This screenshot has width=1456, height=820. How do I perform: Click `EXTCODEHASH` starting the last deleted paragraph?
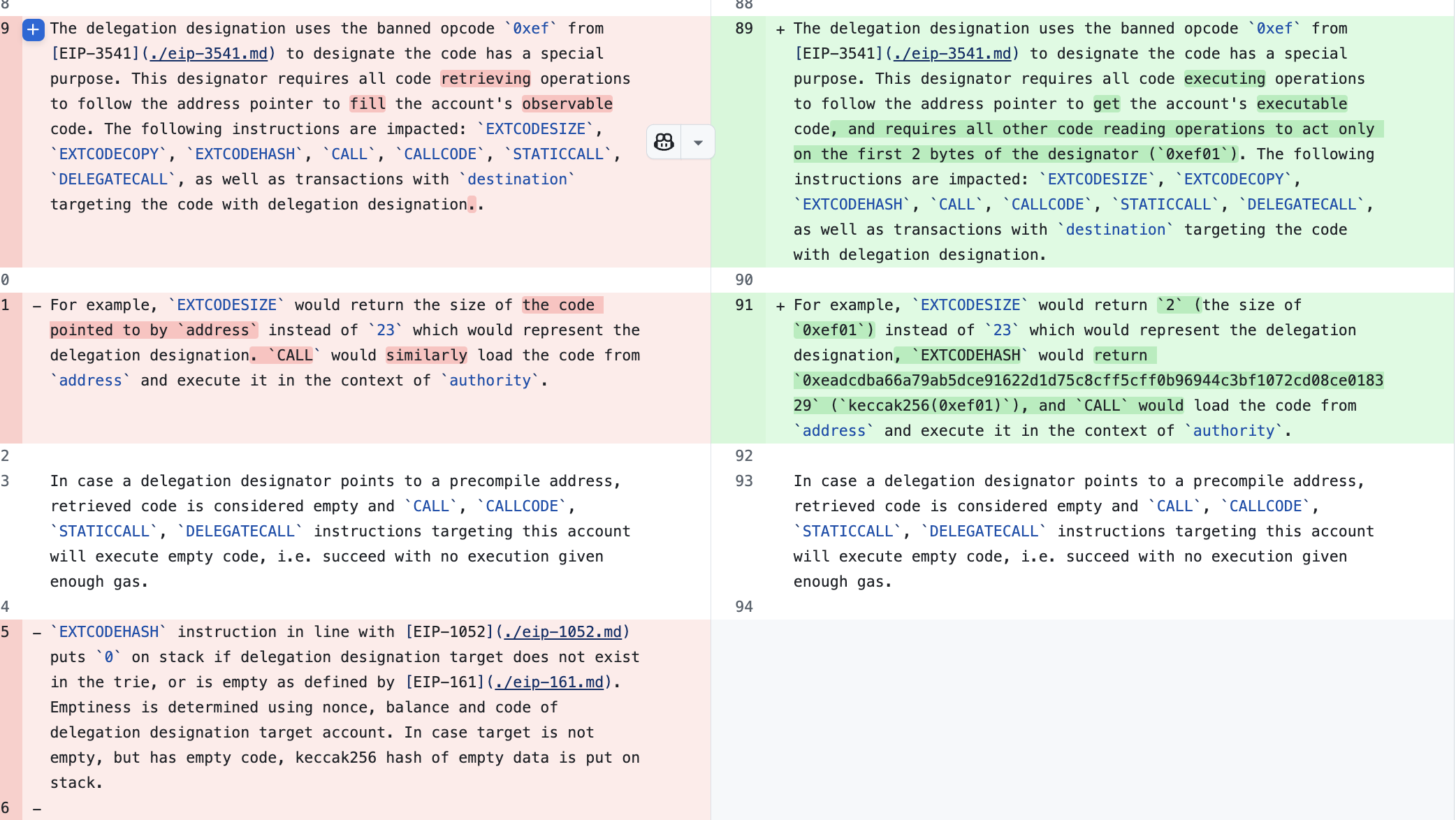click(109, 632)
